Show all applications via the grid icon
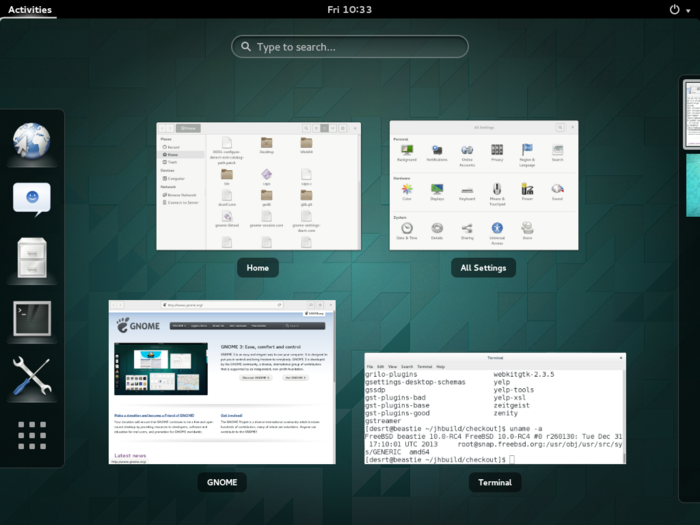 tap(32, 435)
